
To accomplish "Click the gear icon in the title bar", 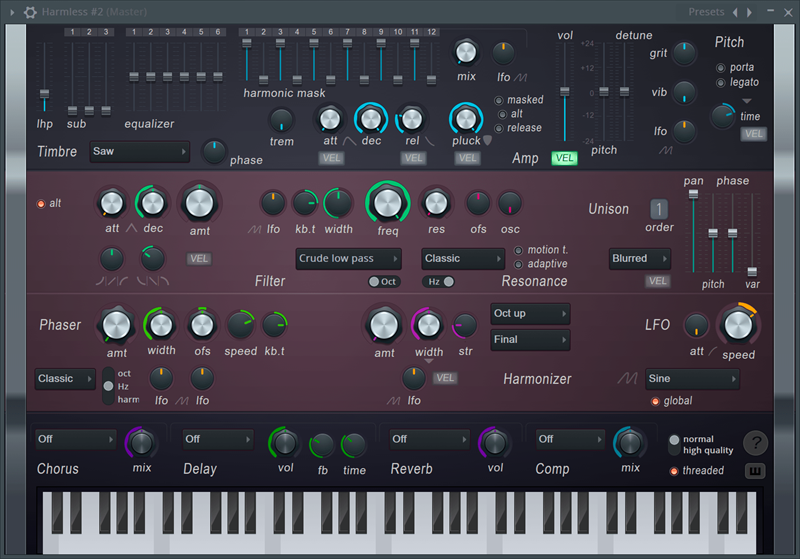I will 30,12.
